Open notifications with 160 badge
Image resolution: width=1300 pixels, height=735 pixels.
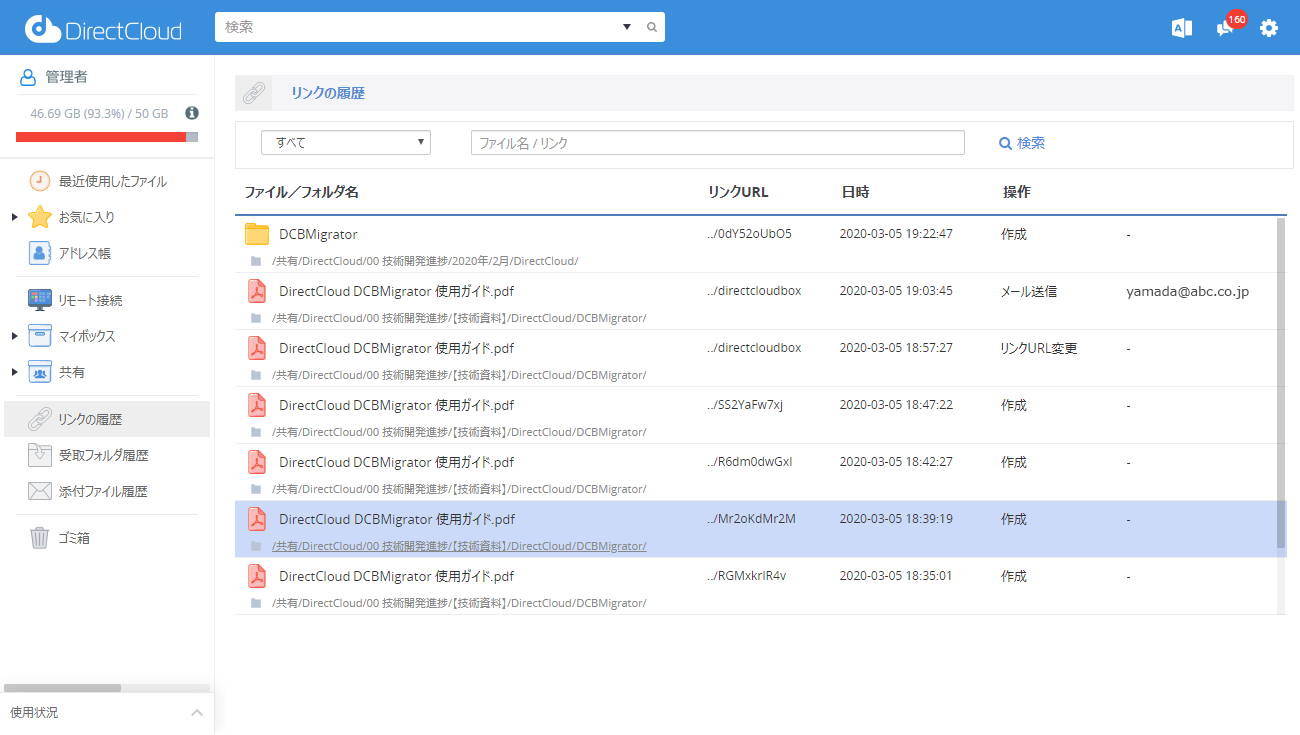tap(1226, 27)
